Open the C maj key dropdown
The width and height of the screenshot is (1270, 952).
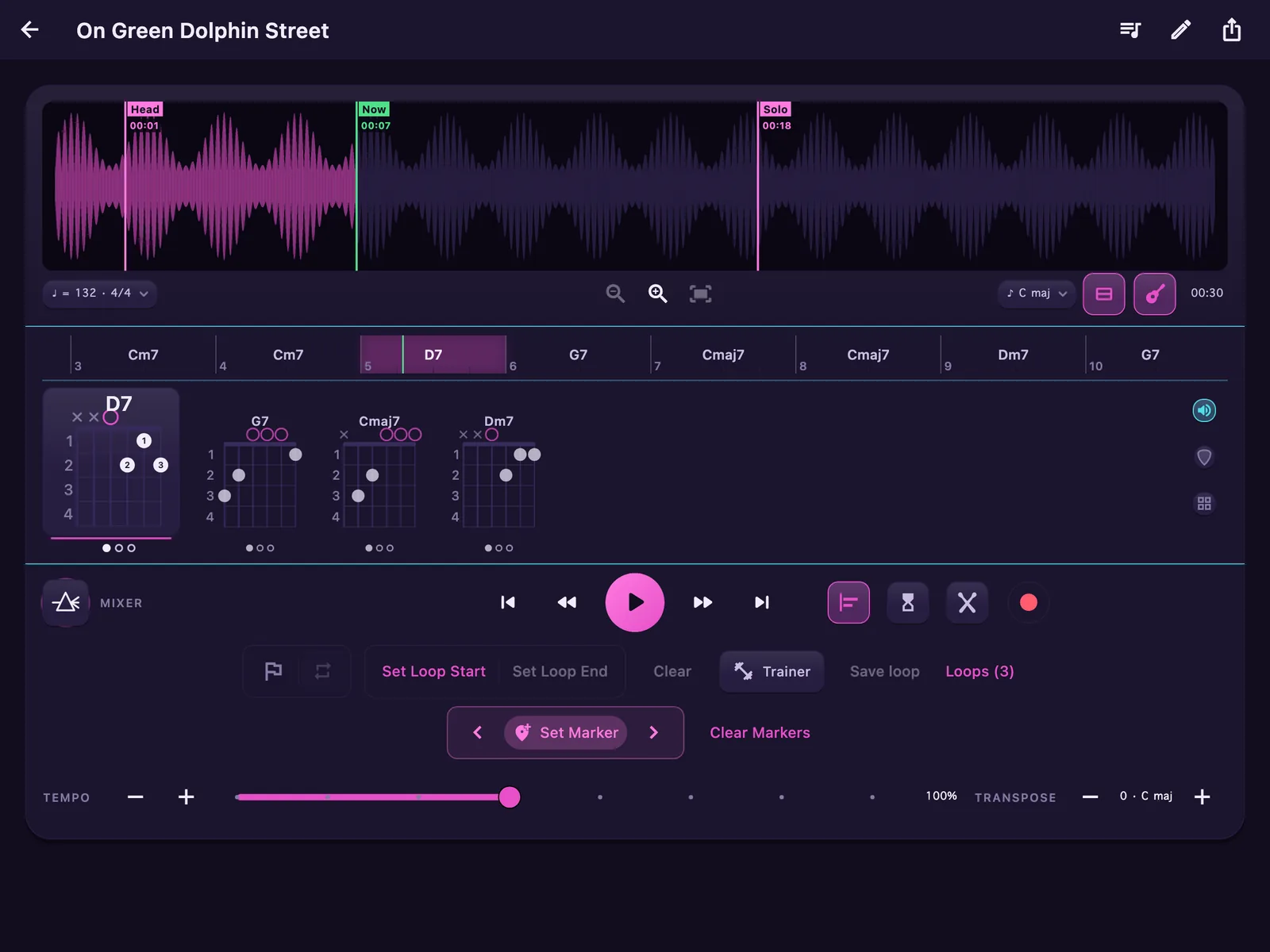(x=1037, y=294)
